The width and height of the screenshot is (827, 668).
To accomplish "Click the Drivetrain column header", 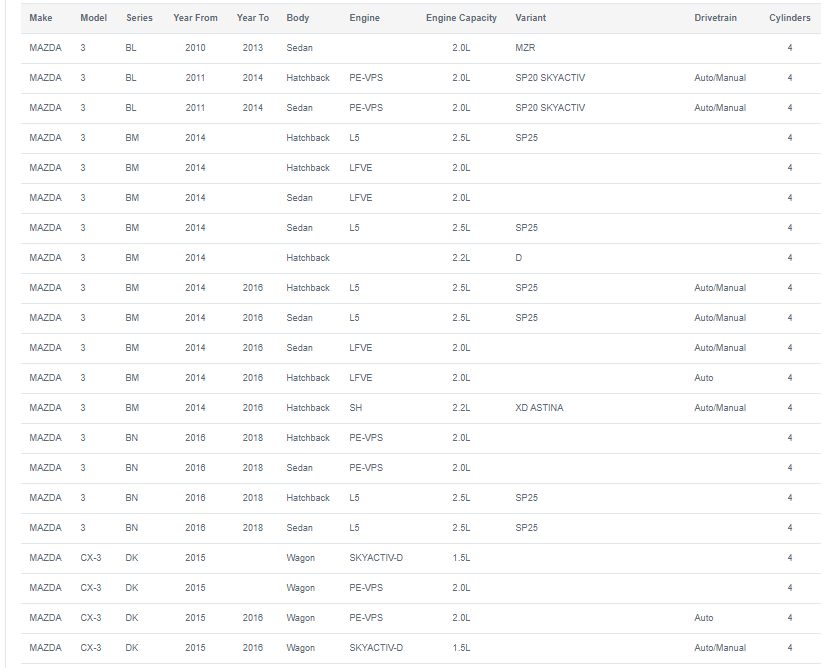I will (x=715, y=18).
